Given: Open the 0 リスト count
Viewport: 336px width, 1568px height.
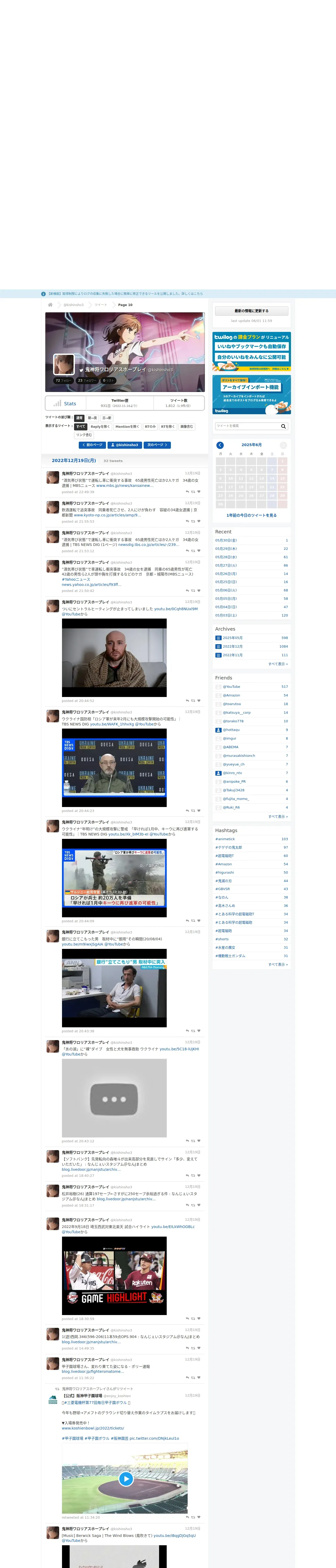Looking at the screenshot, I should pos(109,381).
